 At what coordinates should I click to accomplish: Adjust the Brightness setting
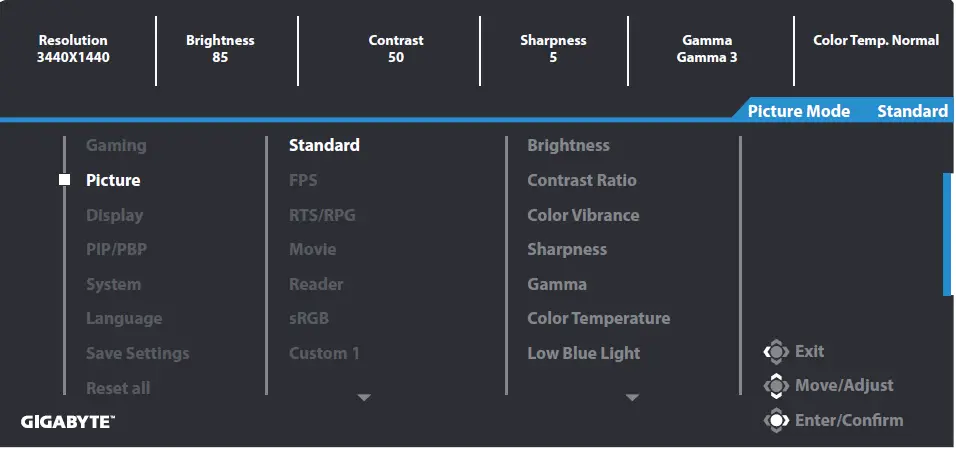[568, 146]
